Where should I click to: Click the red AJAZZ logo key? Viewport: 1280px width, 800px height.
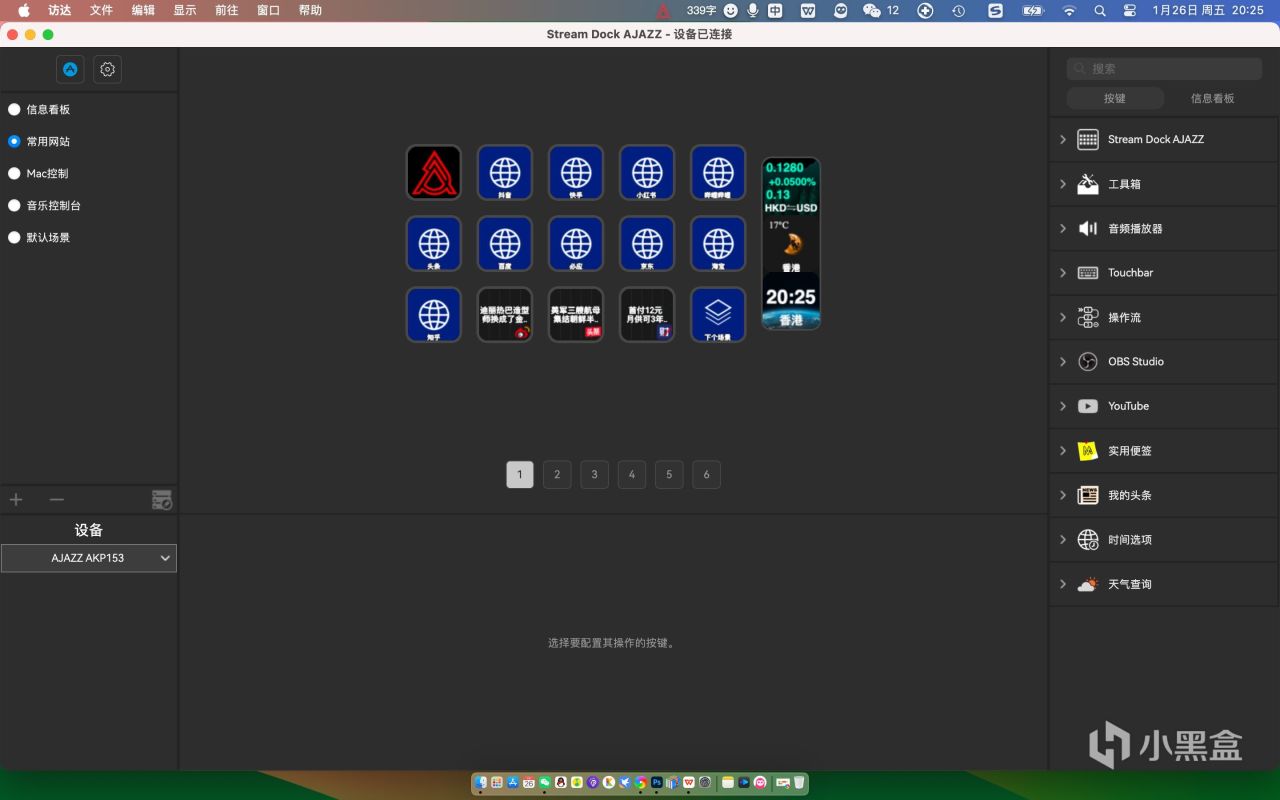click(434, 172)
